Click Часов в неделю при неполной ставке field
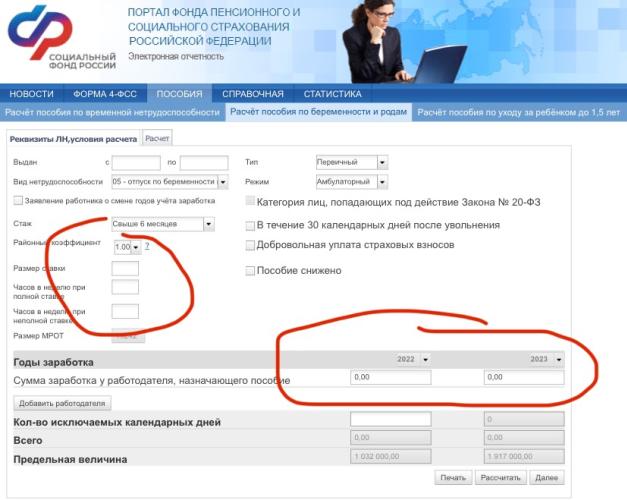The width and height of the screenshot is (627, 500). 125,311
